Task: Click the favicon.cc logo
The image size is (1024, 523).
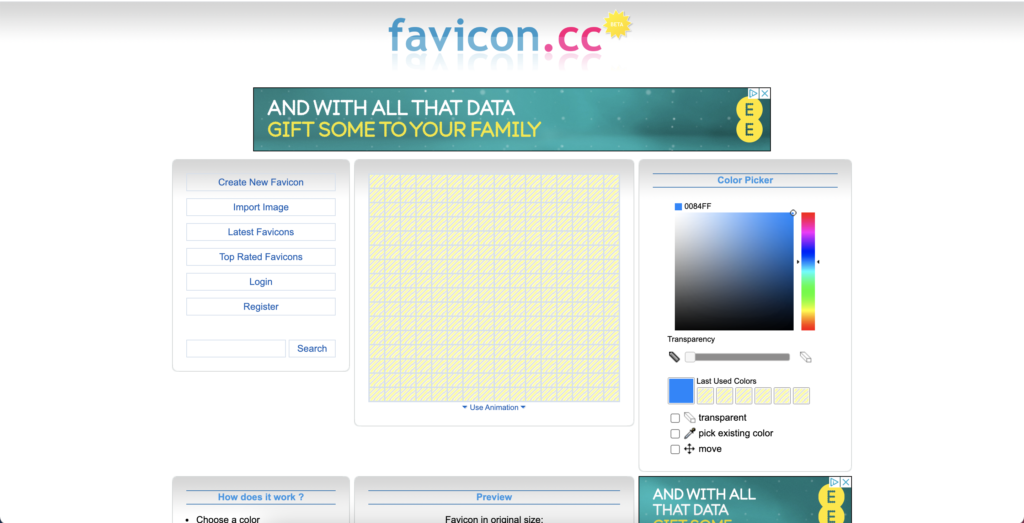Action: (494, 36)
